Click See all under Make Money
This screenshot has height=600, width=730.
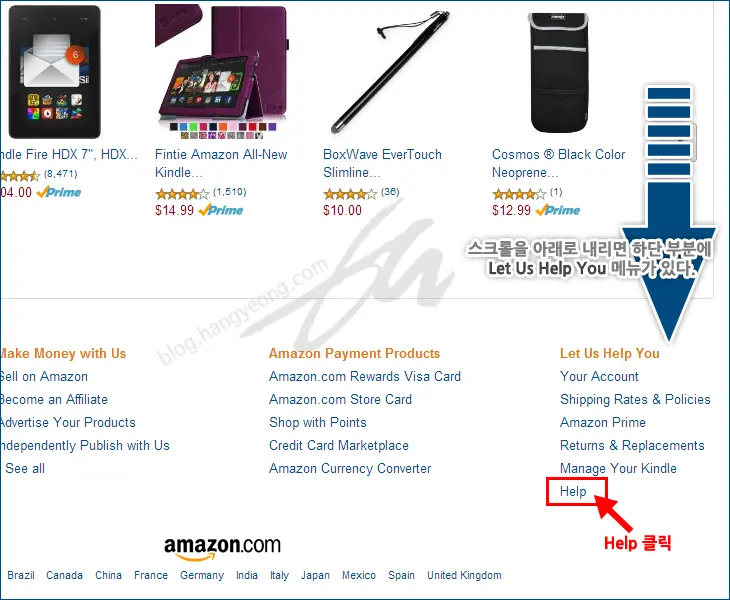point(25,468)
